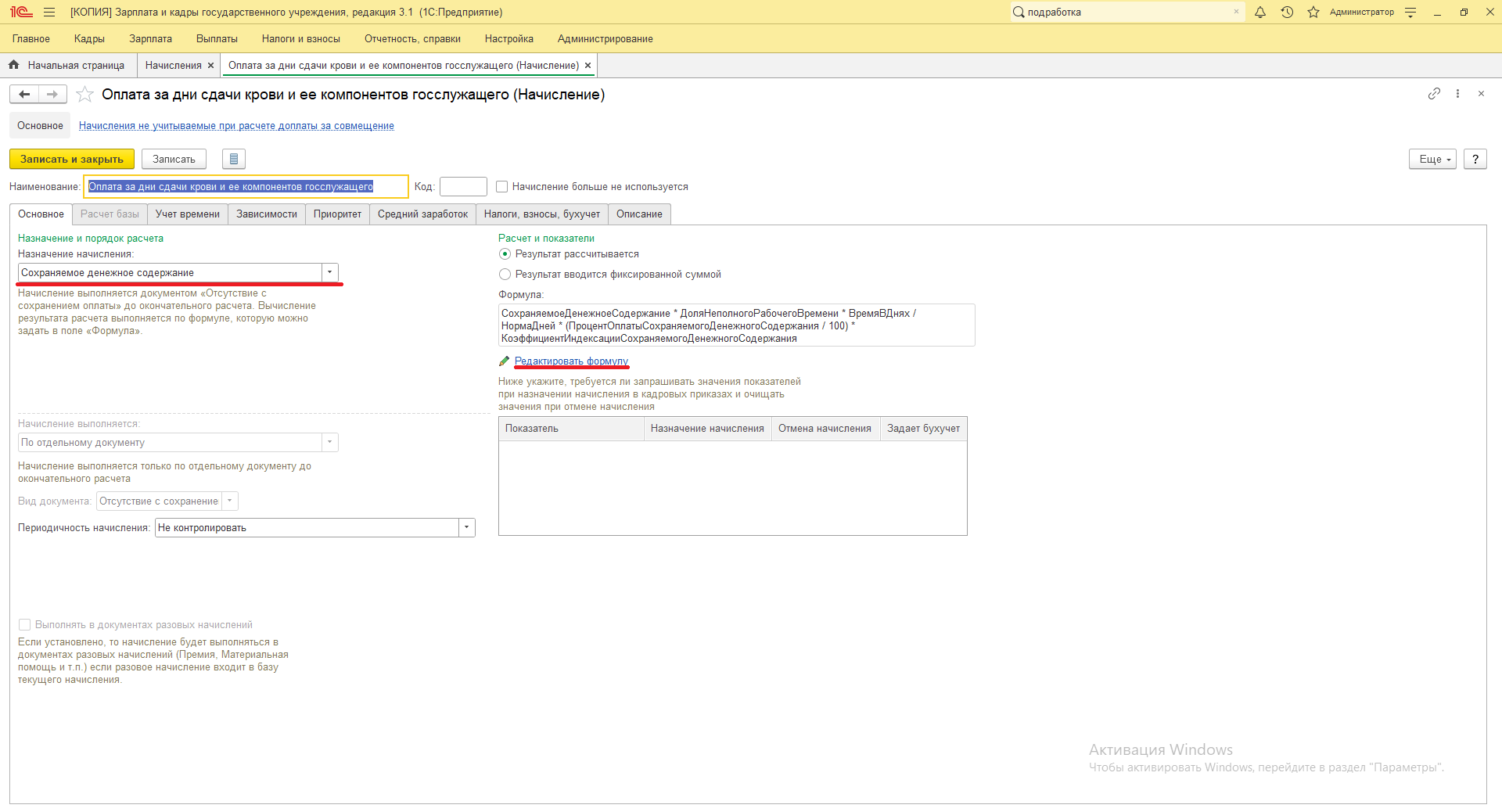1502x812 pixels.
Task: Switch to the Учет времени tab
Action: coord(188,214)
